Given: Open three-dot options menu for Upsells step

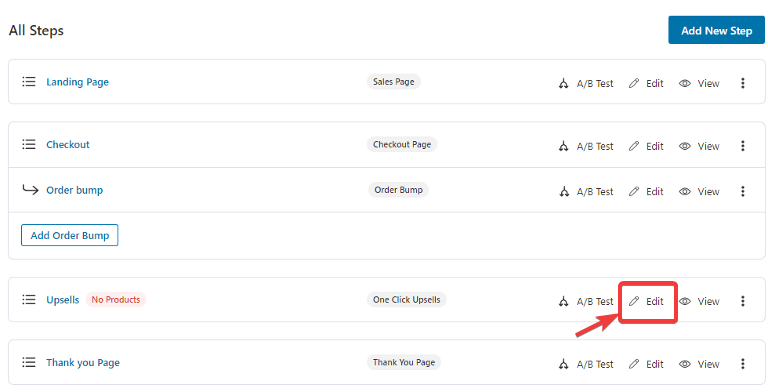Looking at the screenshot, I should pos(743,301).
